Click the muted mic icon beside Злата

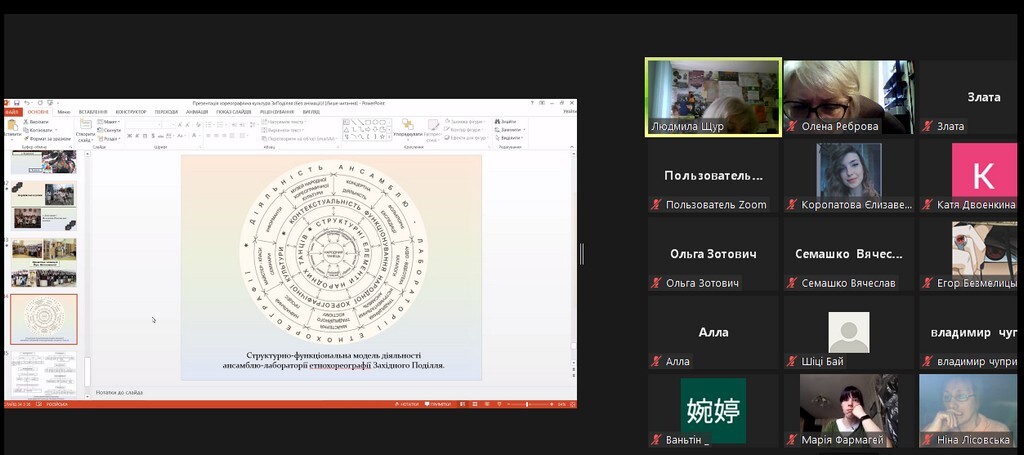(927, 126)
